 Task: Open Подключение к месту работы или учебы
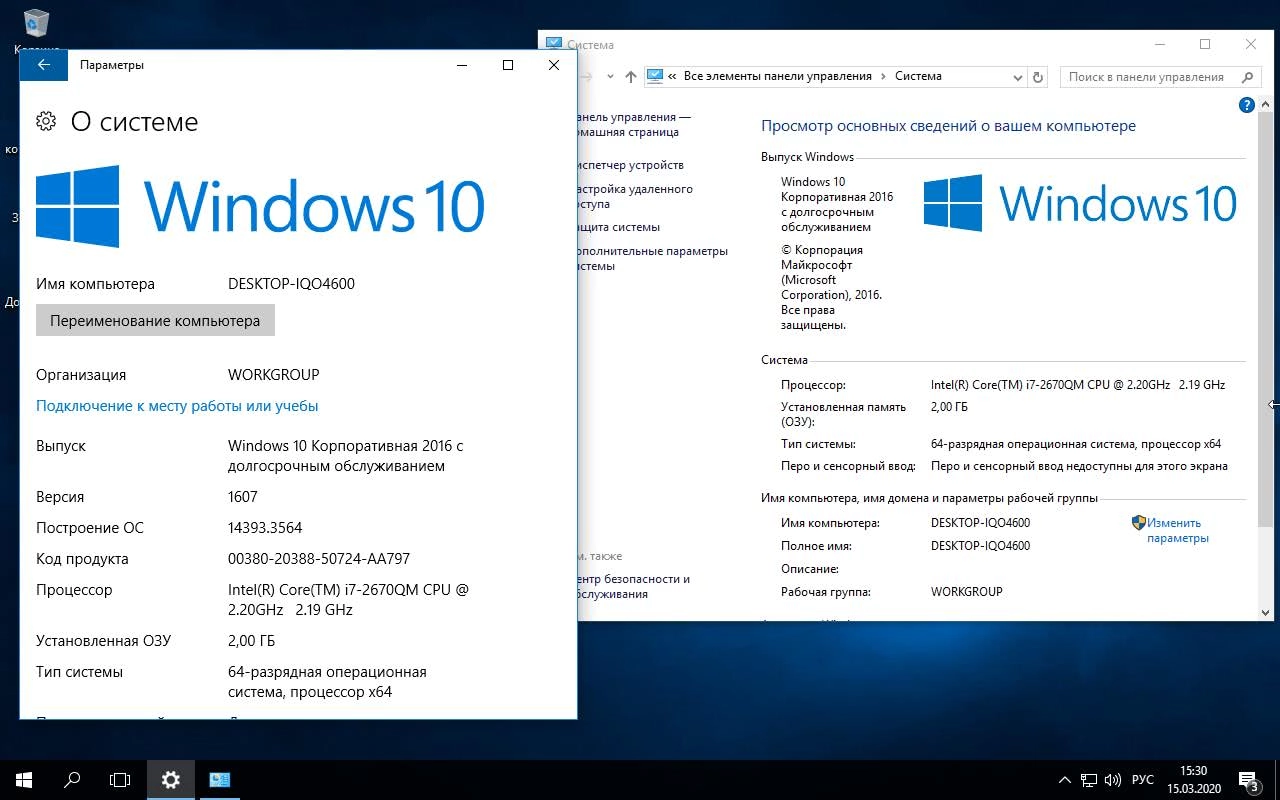tap(177, 406)
